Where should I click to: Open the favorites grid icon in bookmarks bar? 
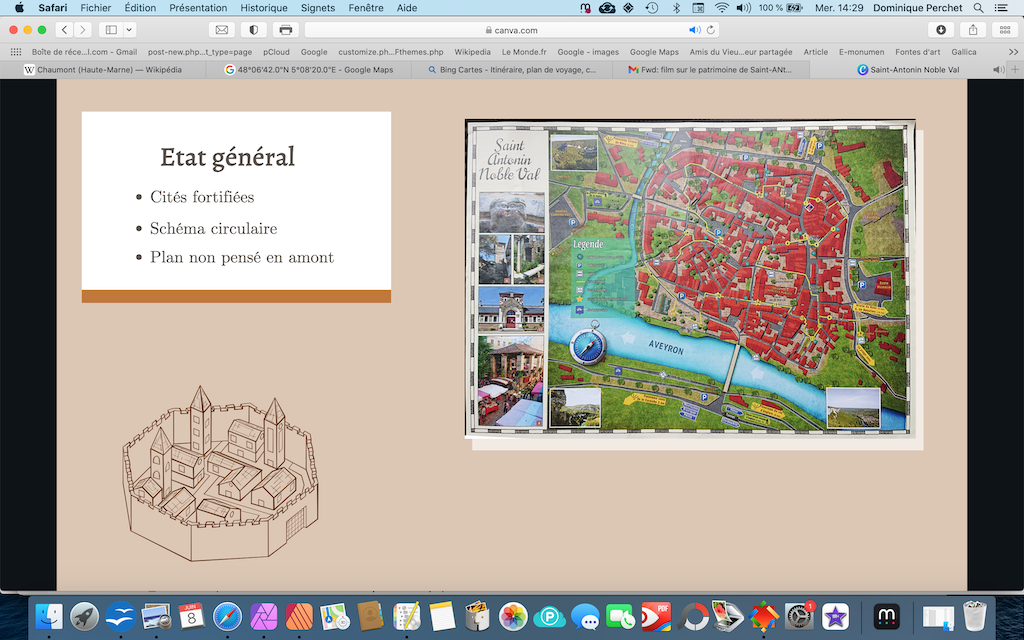point(16,52)
